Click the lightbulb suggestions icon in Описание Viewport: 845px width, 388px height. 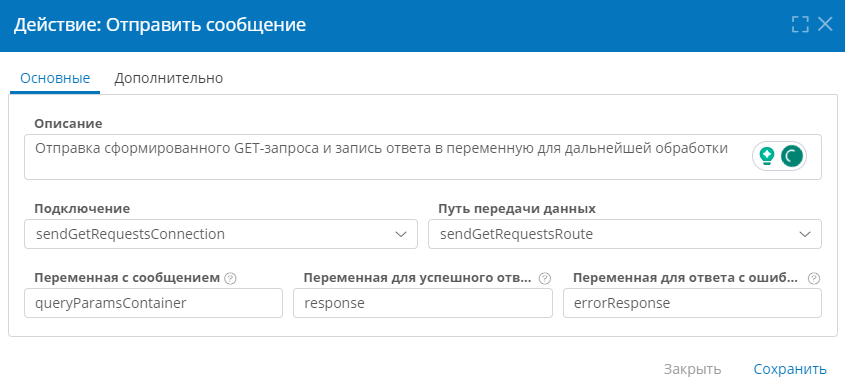point(767,156)
